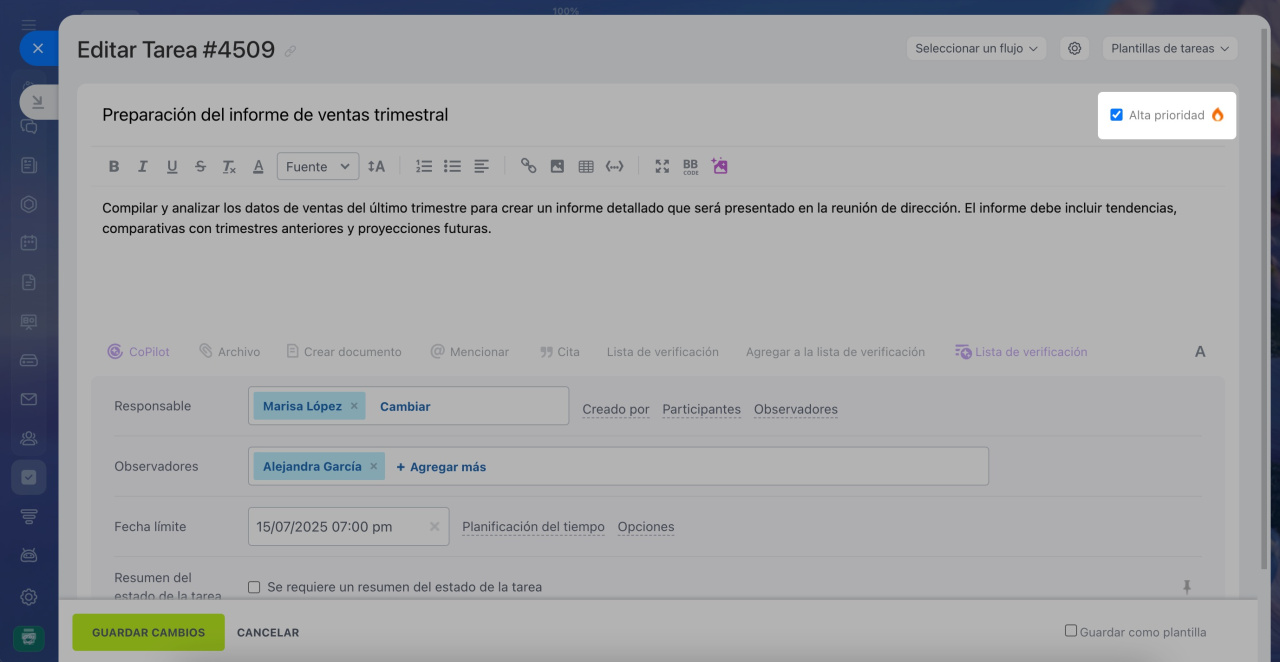Click CANCELAR to discard changes
Screen dimensions: 1280x662
pyautogui.click(x=268, y=632)
